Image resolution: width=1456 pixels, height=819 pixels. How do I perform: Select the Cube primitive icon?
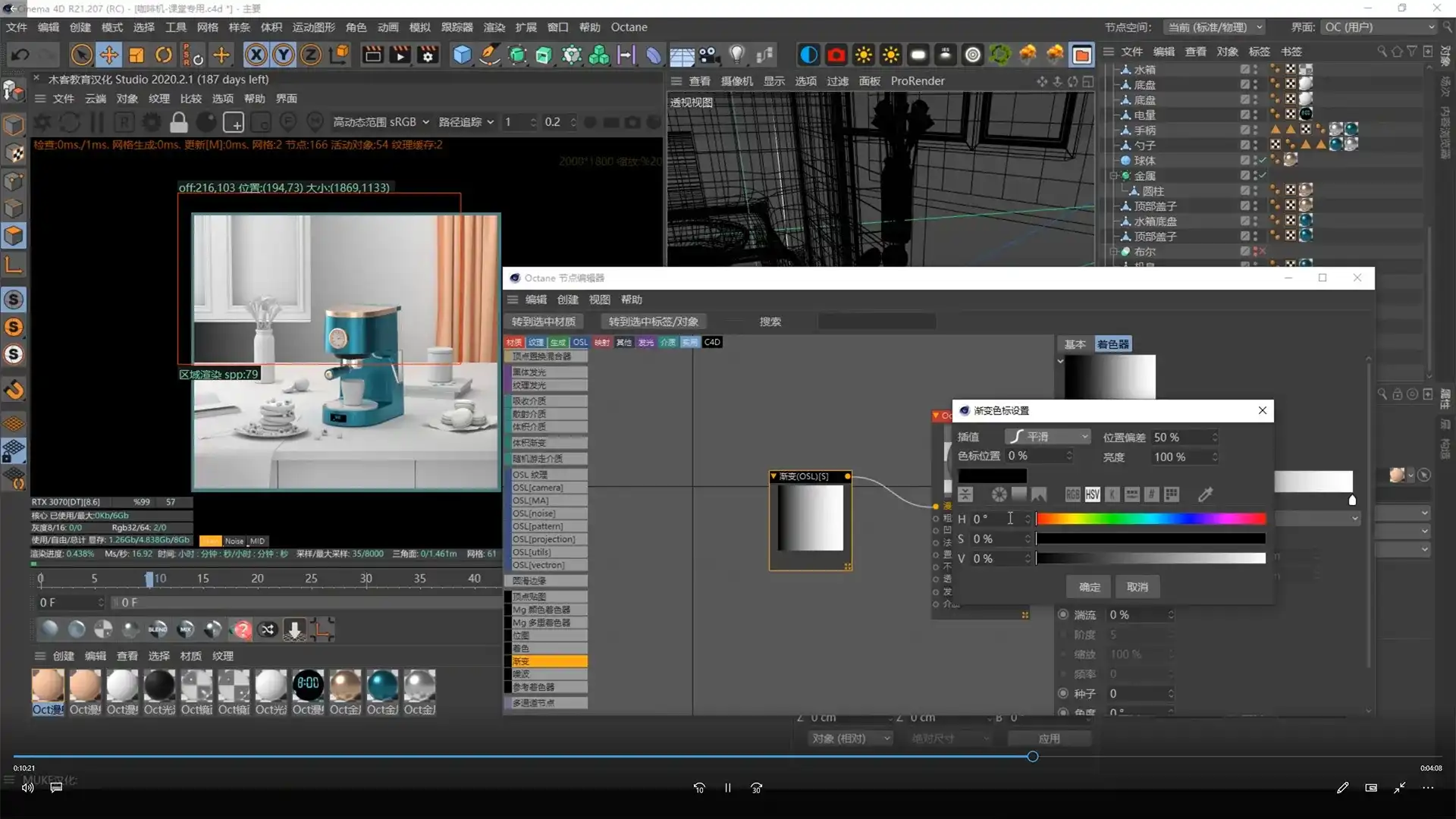click(x=462, y=55)
